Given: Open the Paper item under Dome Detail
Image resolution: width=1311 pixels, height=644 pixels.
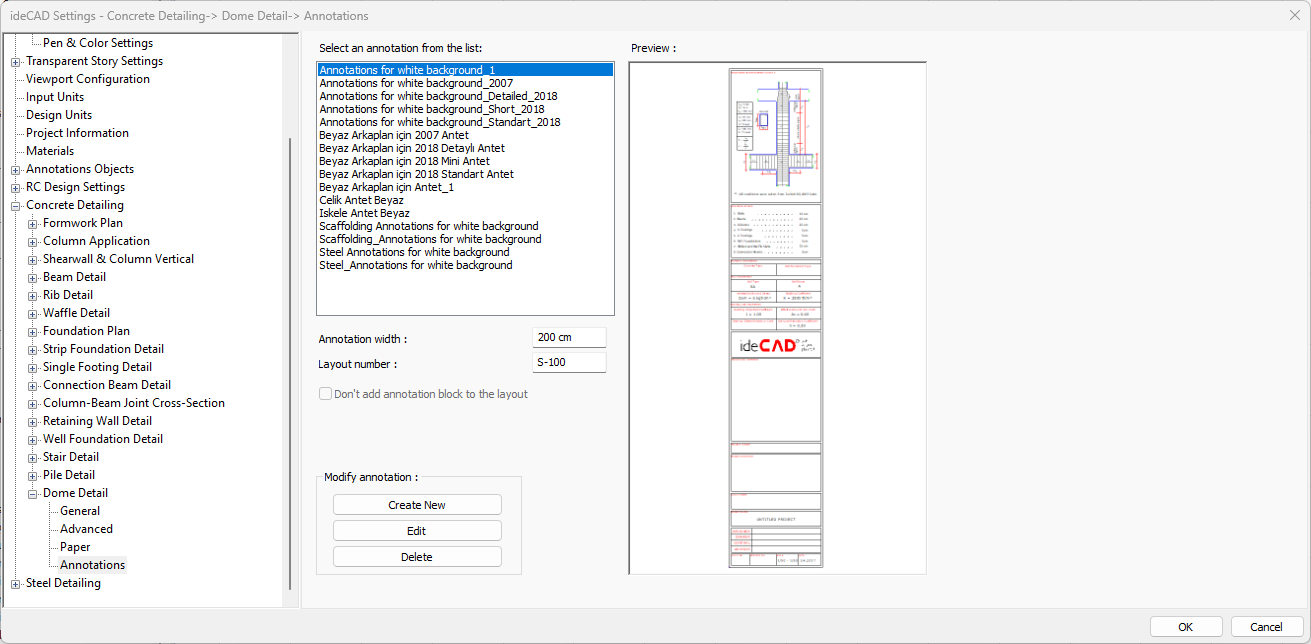Looking at the screenshot, I should [x=75, y=547].
